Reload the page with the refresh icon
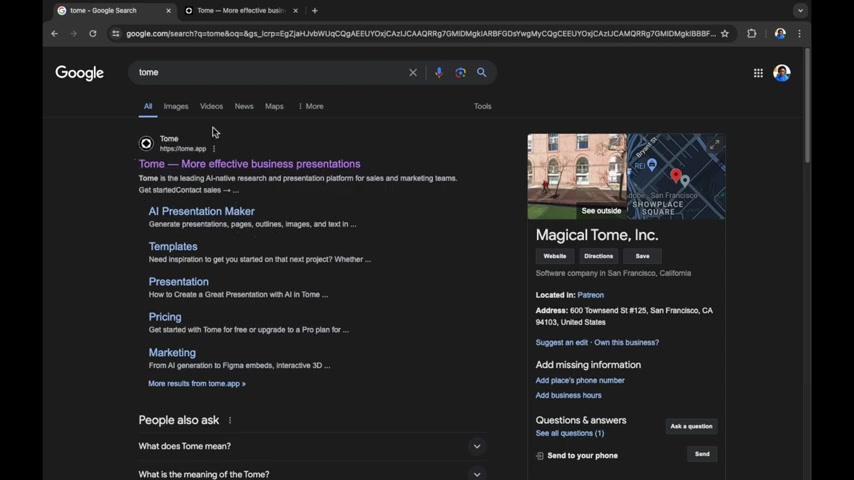The height and width of the screenshot is (480, 854). click(x=93, y=34)
